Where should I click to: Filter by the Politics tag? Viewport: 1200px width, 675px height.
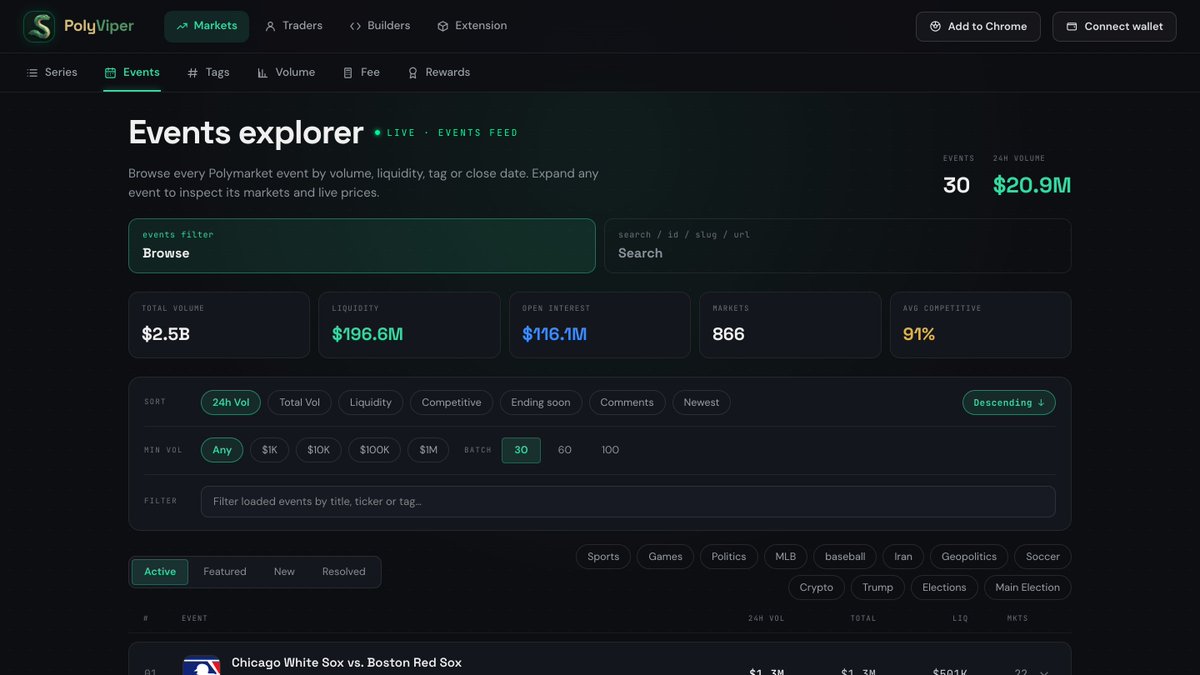coord(729,557)
